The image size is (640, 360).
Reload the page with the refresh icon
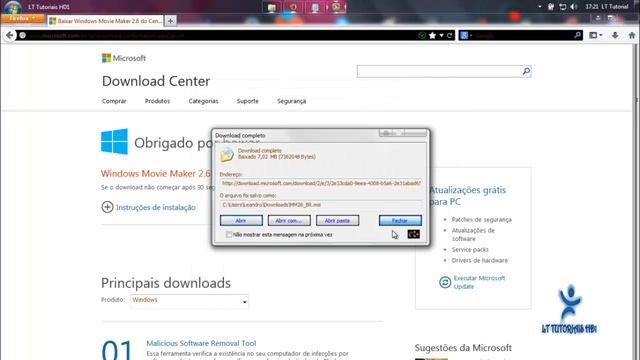point(449,36)
